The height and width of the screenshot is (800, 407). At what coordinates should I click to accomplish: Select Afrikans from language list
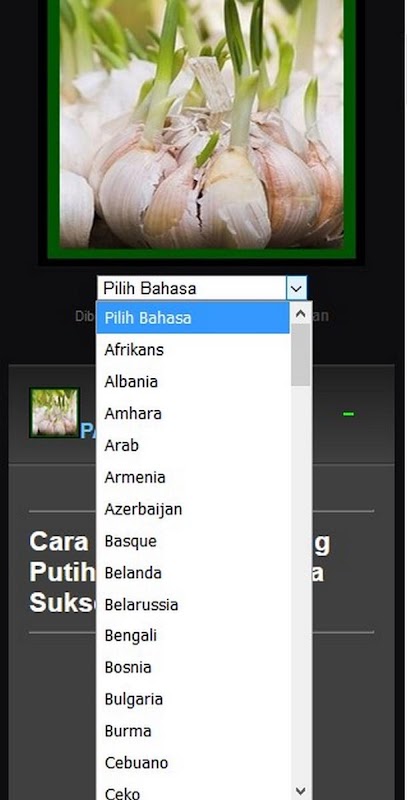point(193,350)
